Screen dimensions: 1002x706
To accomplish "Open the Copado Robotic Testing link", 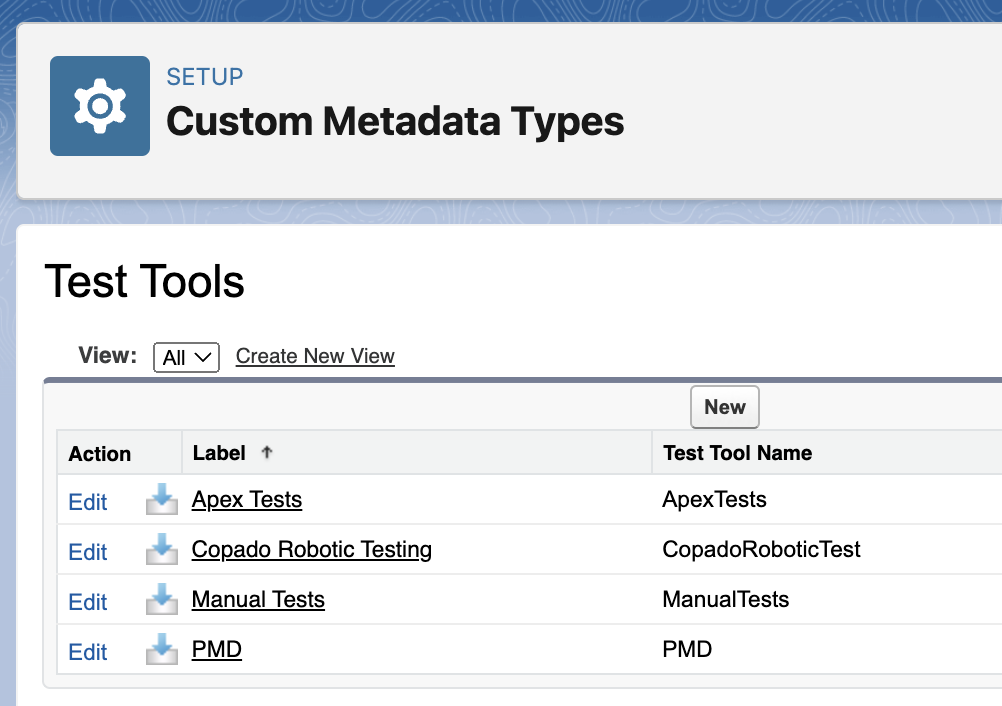I will pos(312,549).
